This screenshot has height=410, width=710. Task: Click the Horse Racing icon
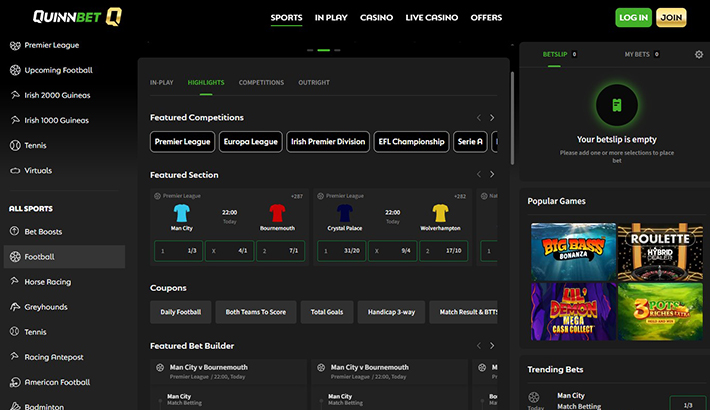click(x=14, y=281)
